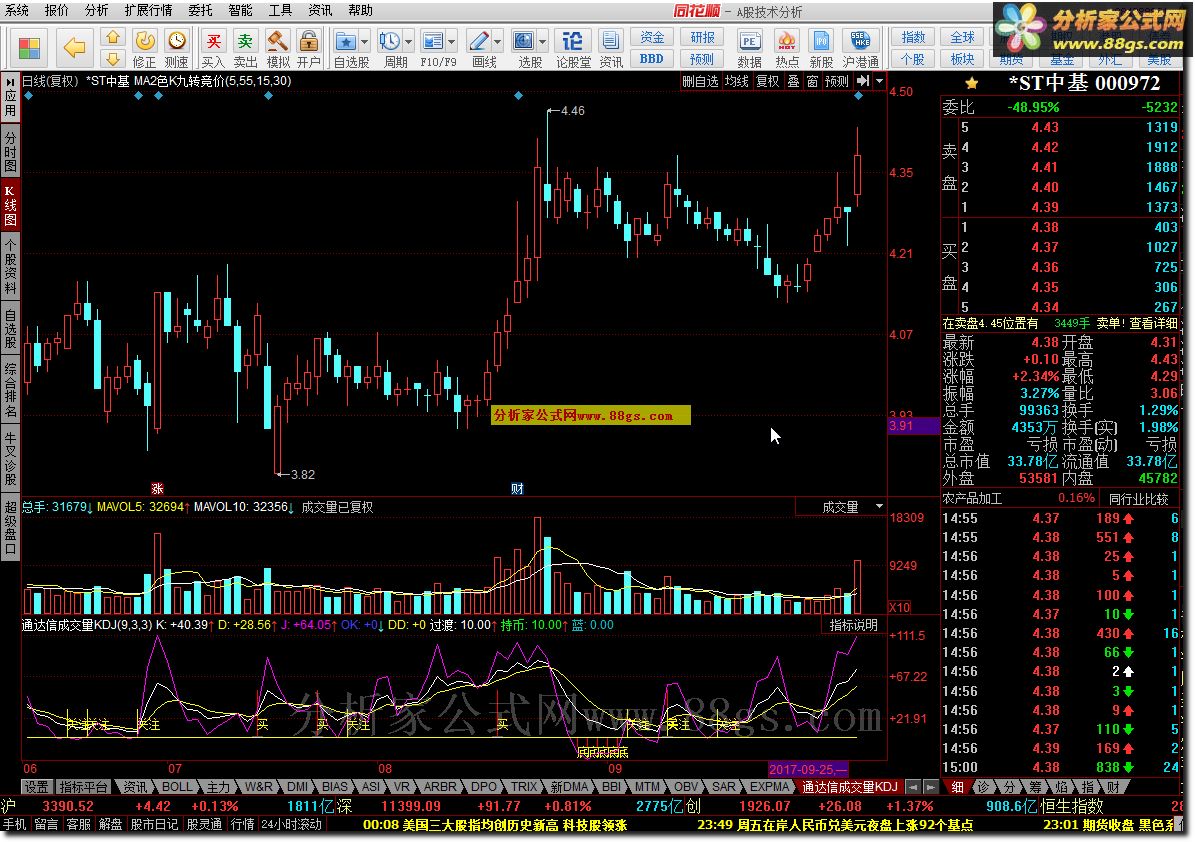This screenshot has height=842, width=1195.
Task: Open 画线 drawing dropdown arrow
Action: point(498,41)
